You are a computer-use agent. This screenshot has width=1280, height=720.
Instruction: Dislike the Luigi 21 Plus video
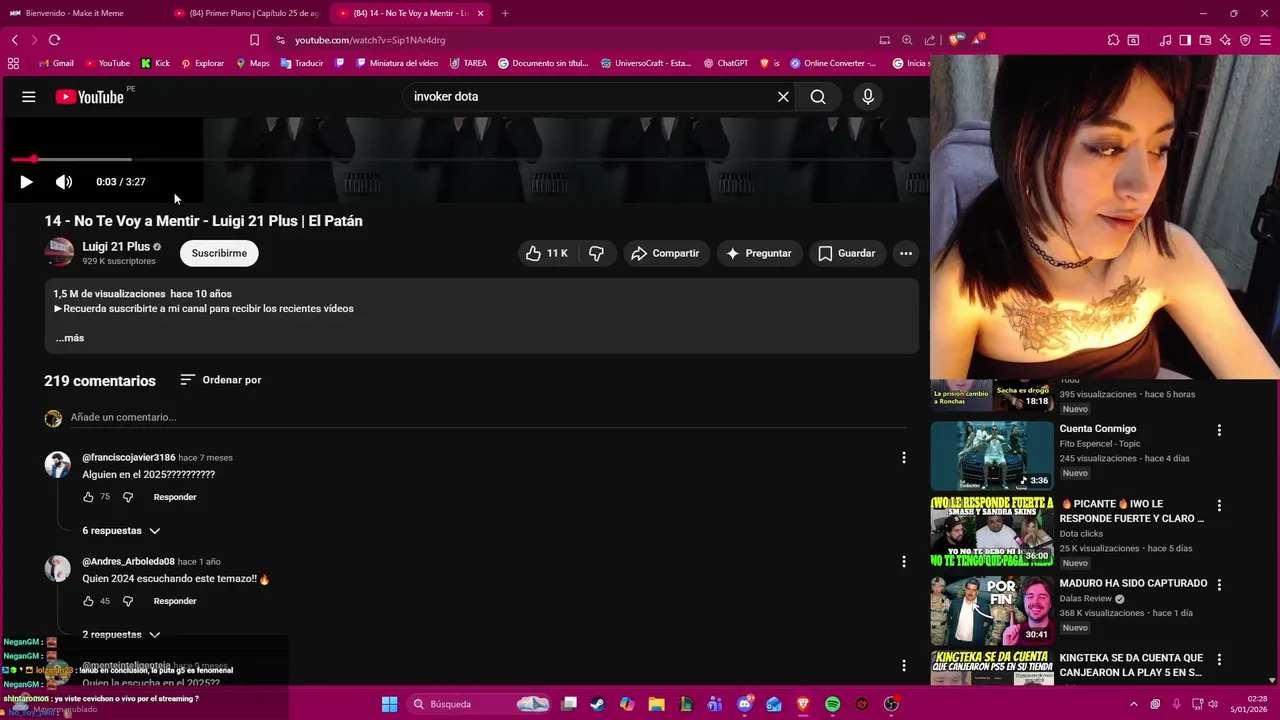click(596, 253)
